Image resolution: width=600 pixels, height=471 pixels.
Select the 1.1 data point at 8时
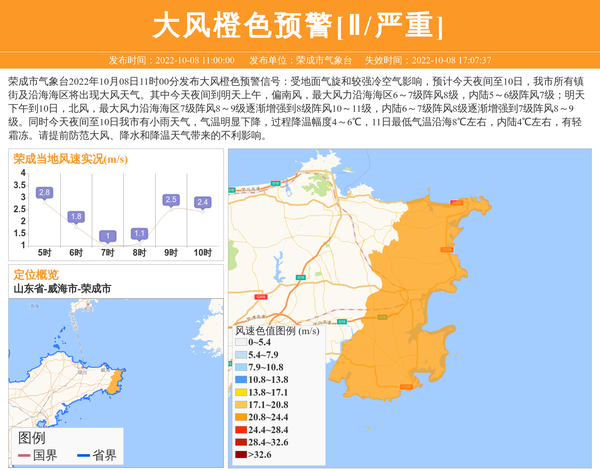pos(139,233)
